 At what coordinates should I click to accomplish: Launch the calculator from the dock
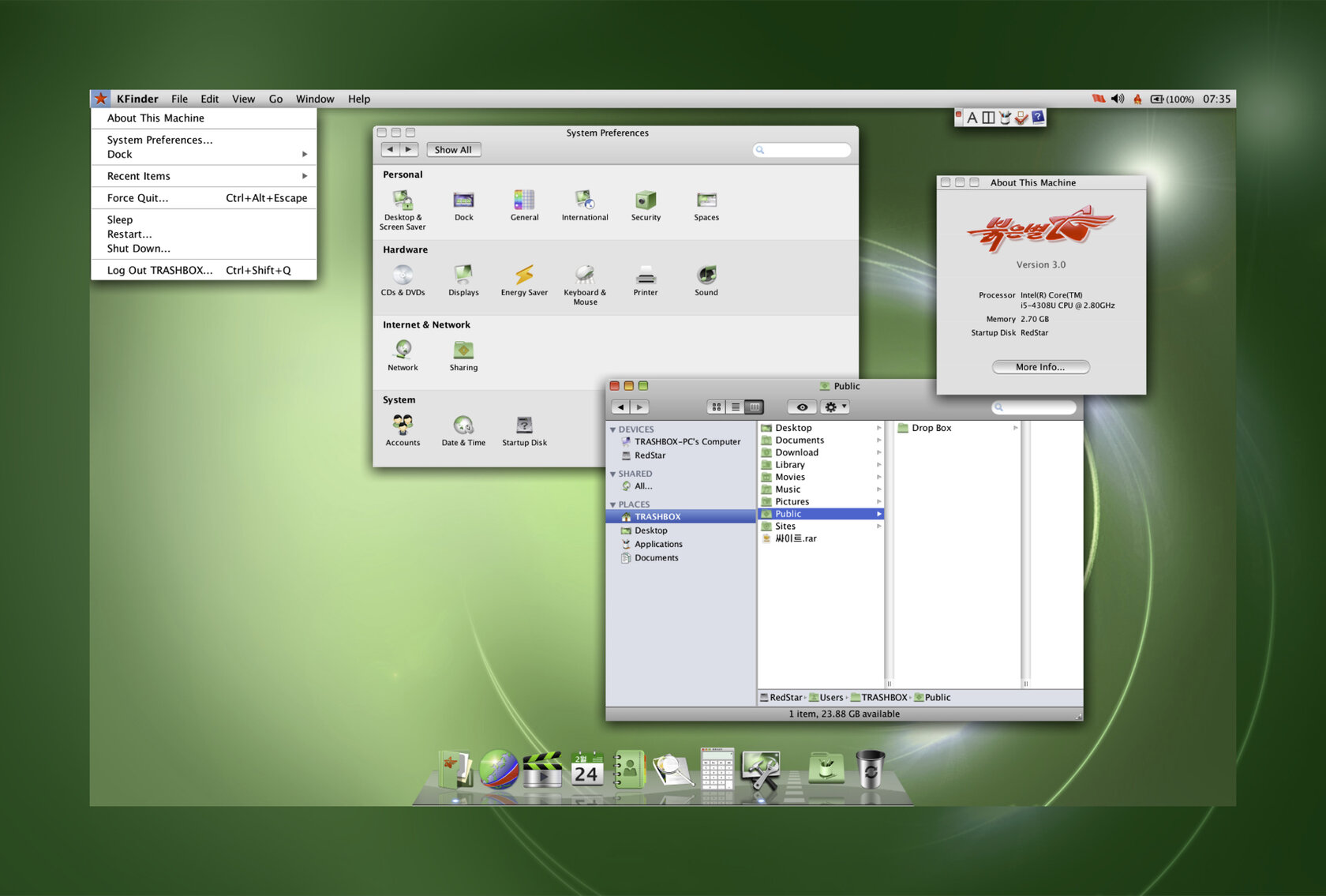[x=717, y=769]
